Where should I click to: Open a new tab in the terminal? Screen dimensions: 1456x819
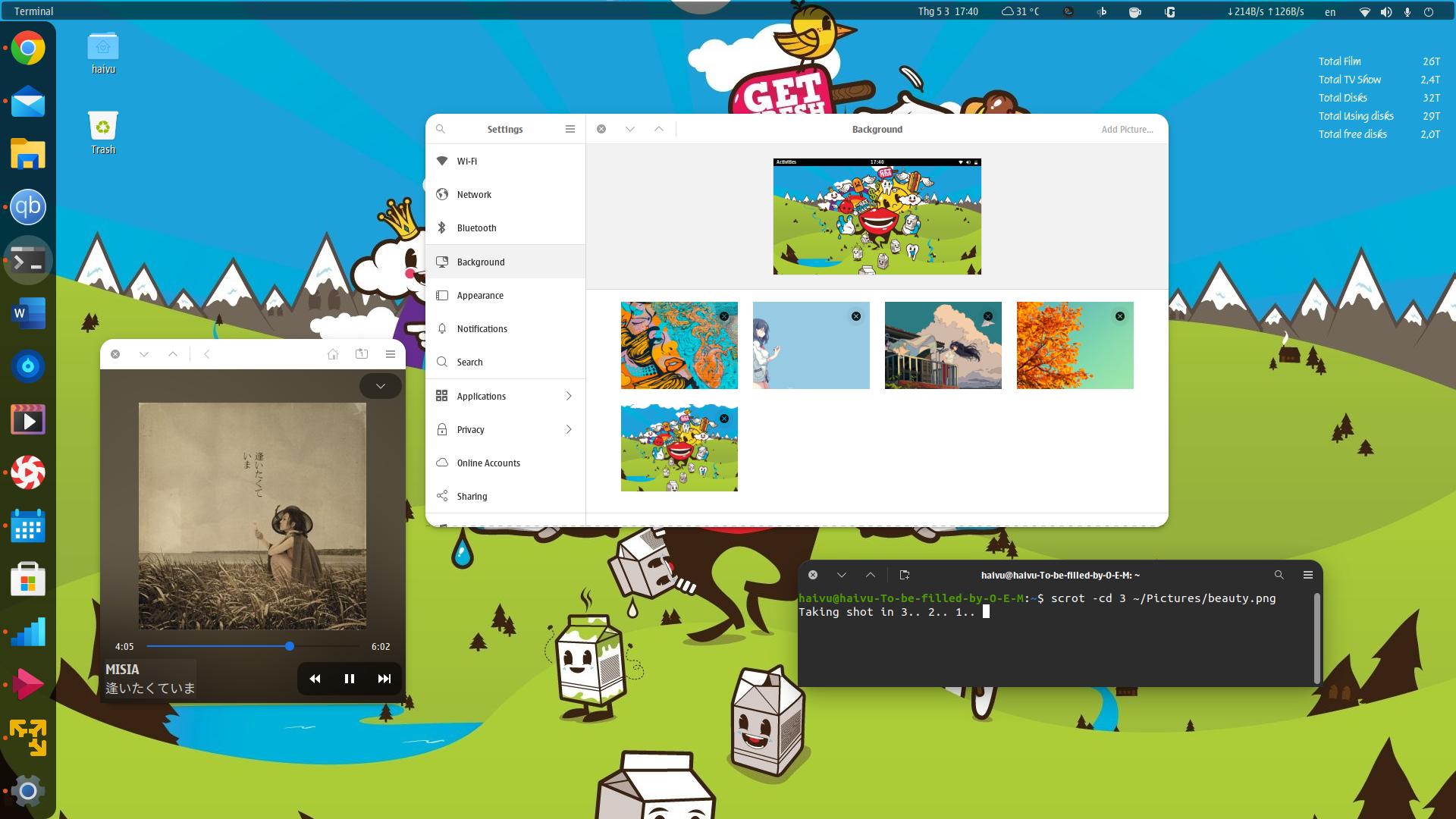(904, 575)
